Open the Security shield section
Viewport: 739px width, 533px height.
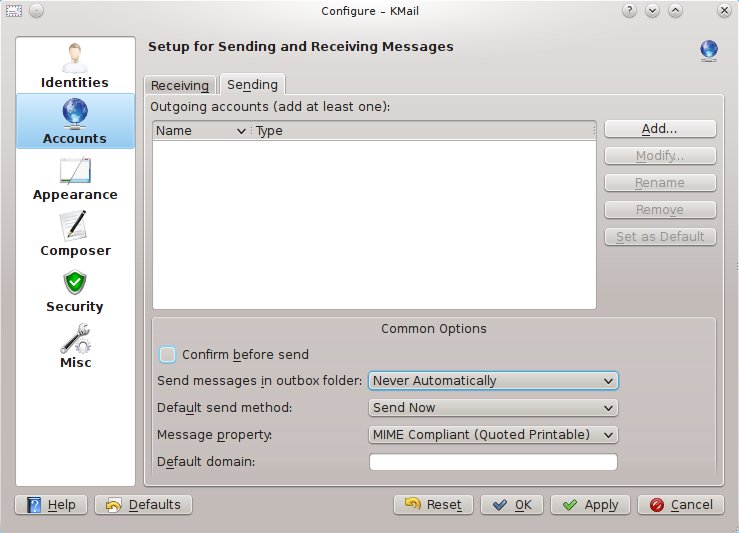(x=75, y=290)
